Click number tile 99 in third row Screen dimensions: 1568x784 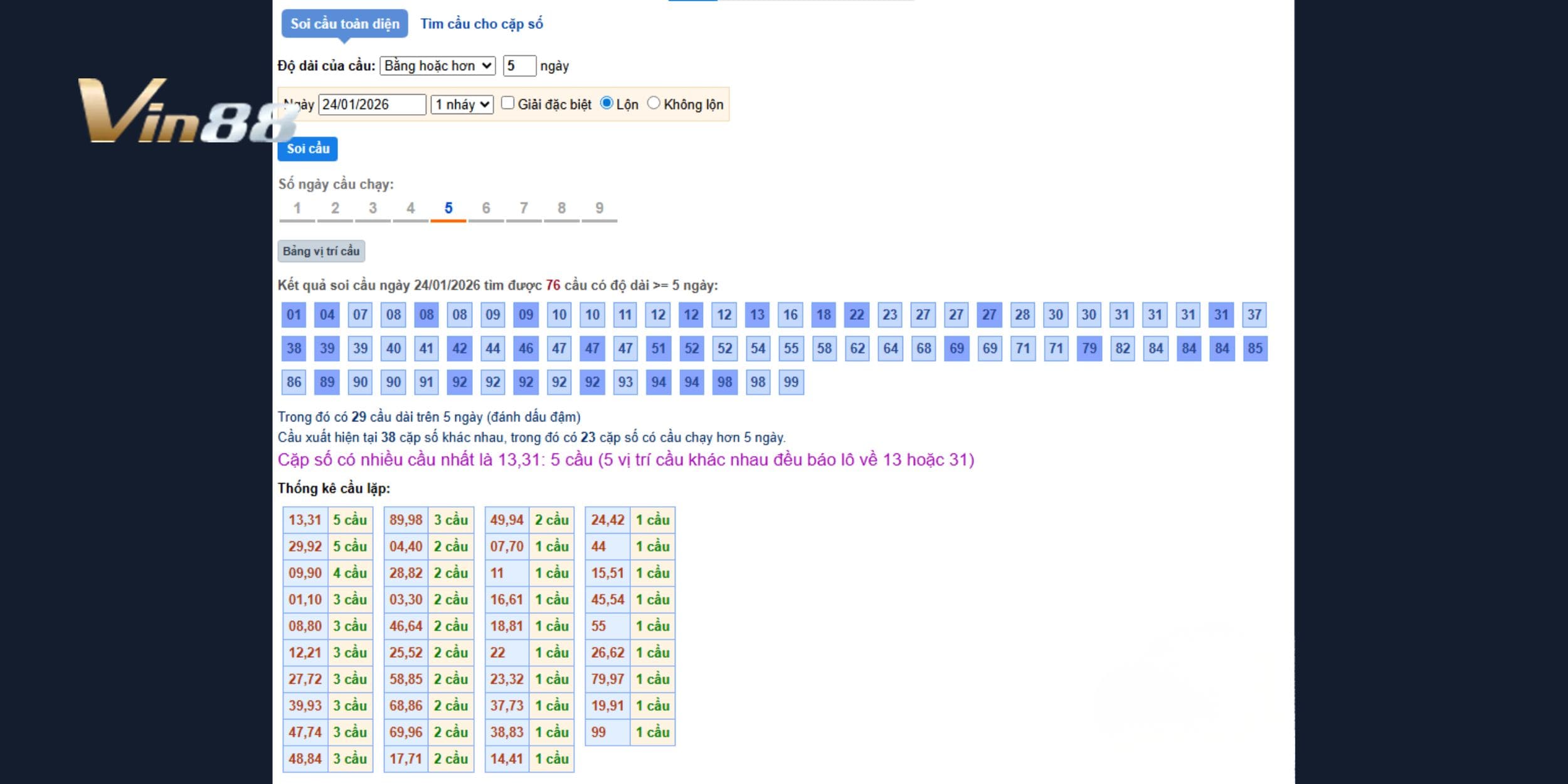(x=791, y=382)
